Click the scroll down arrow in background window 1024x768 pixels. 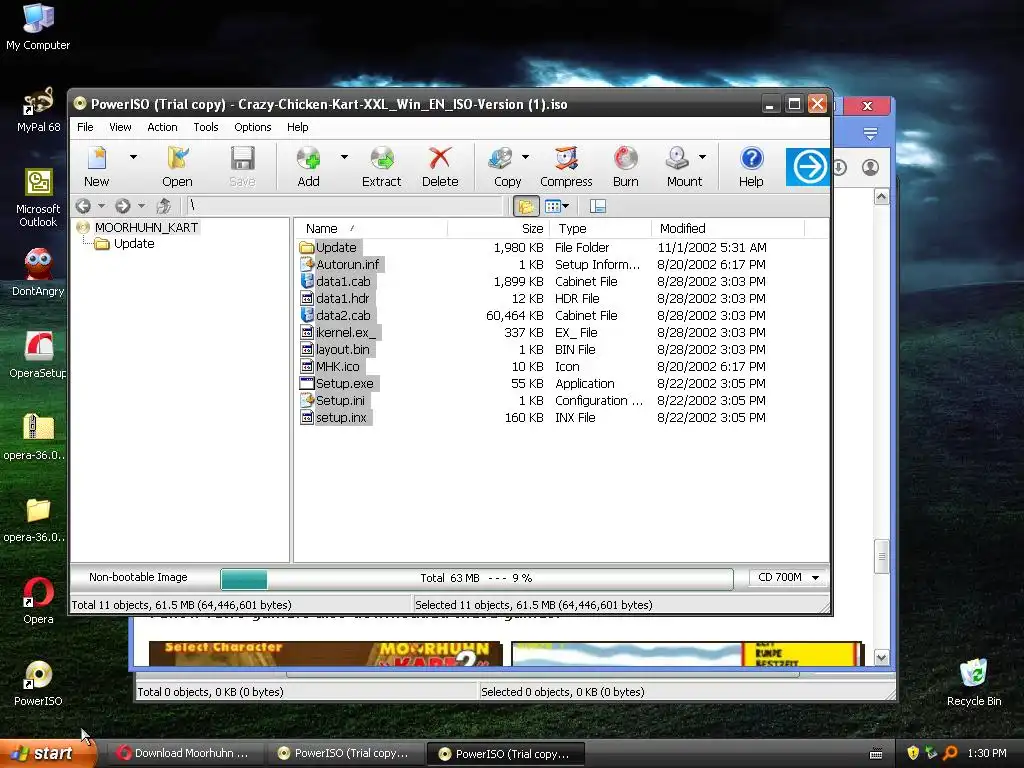[x=881, y=657]
